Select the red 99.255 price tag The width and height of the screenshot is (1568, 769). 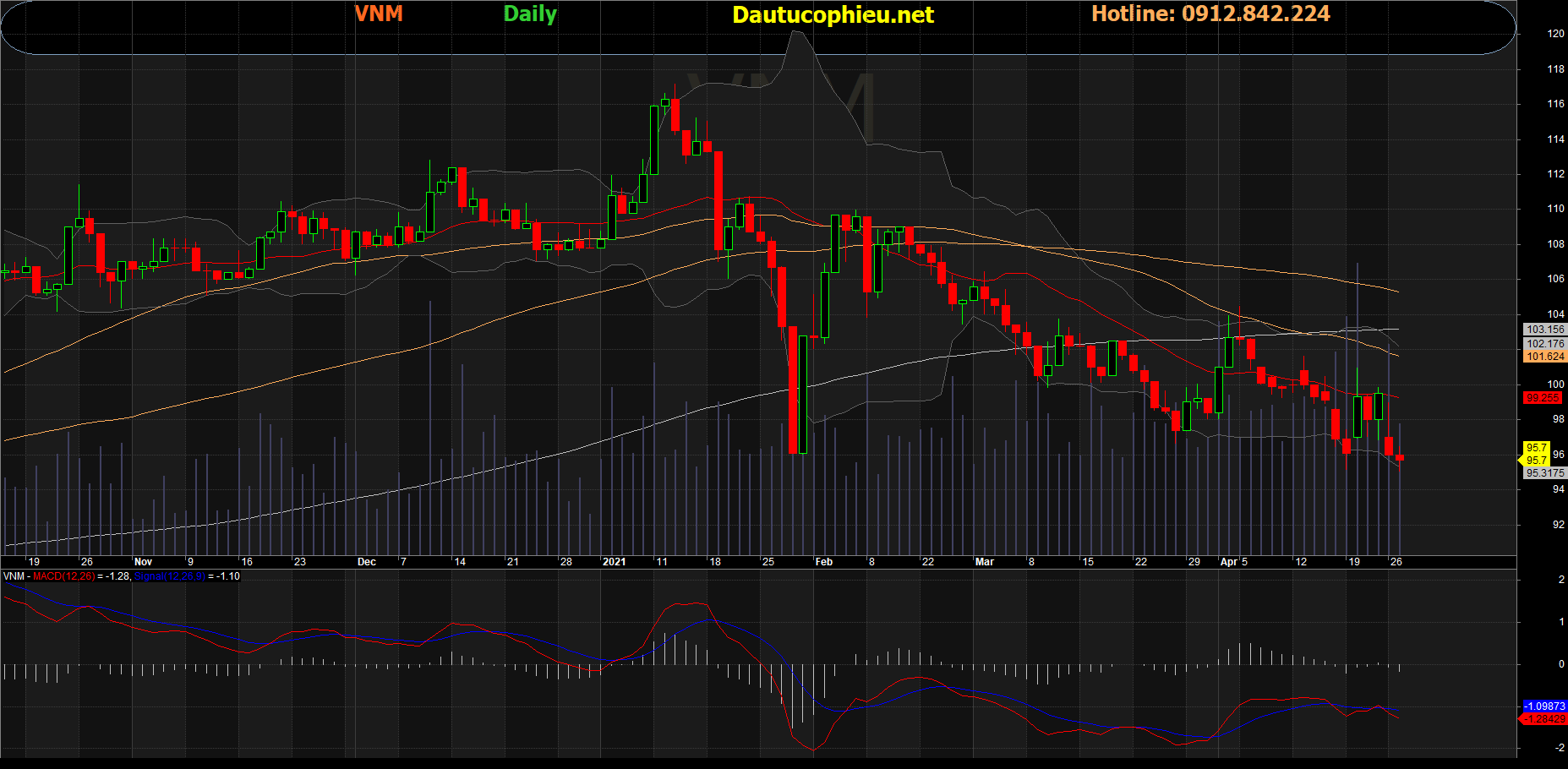[x=1543, y=398]
